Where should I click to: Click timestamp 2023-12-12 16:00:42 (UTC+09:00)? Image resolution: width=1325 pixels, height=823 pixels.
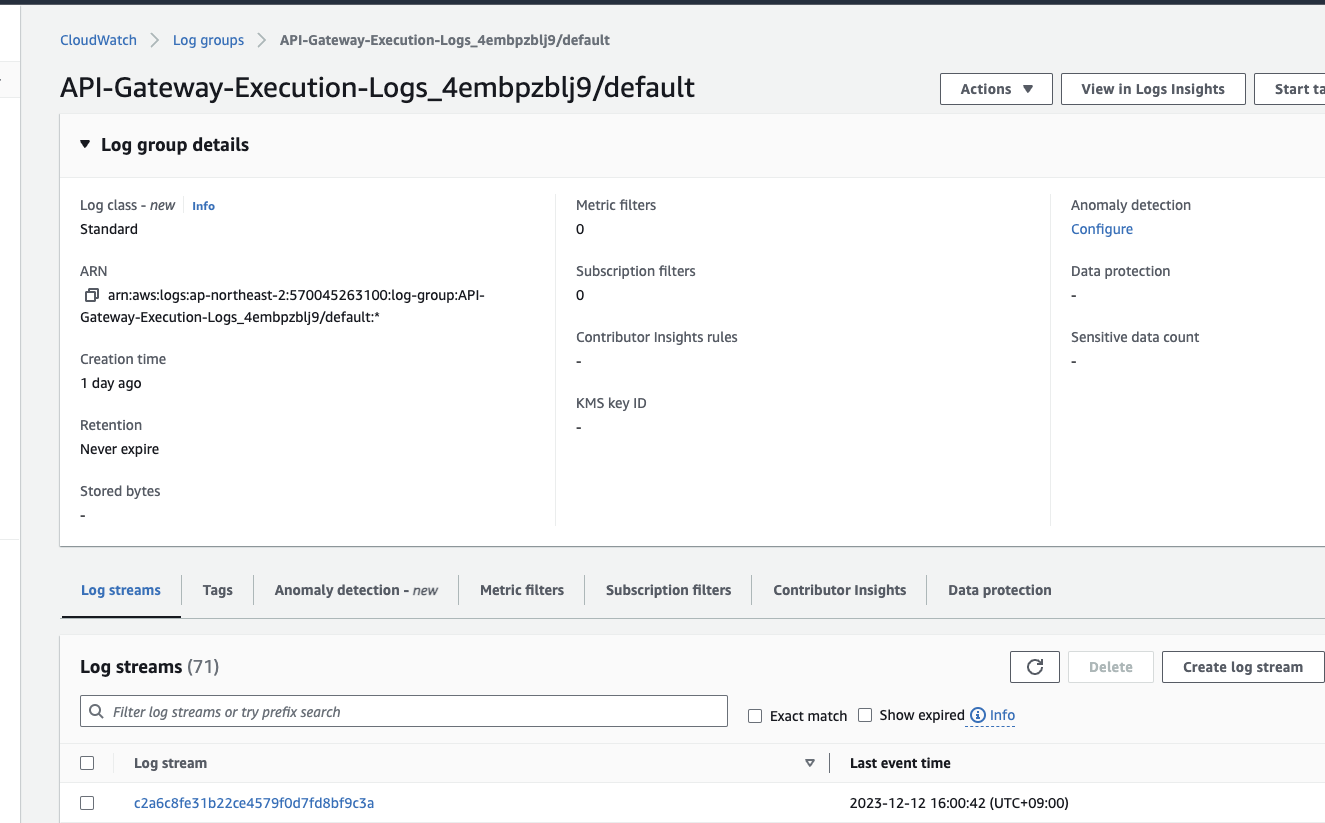tap(959, 803)
